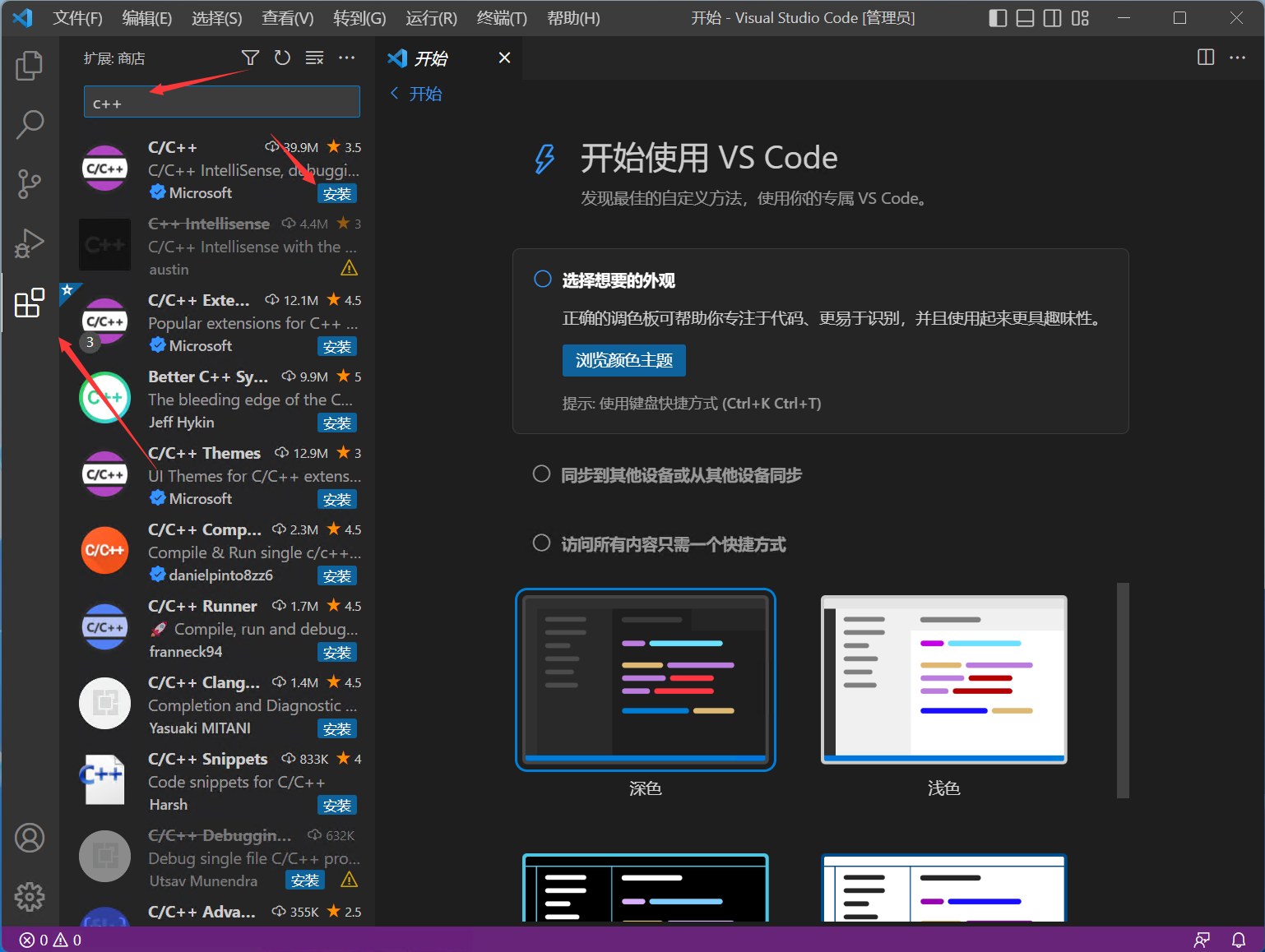The width and height of the screenshot is (1265, 952).
Task: Open 编辑(E) menu
Action: click(146, 18)
